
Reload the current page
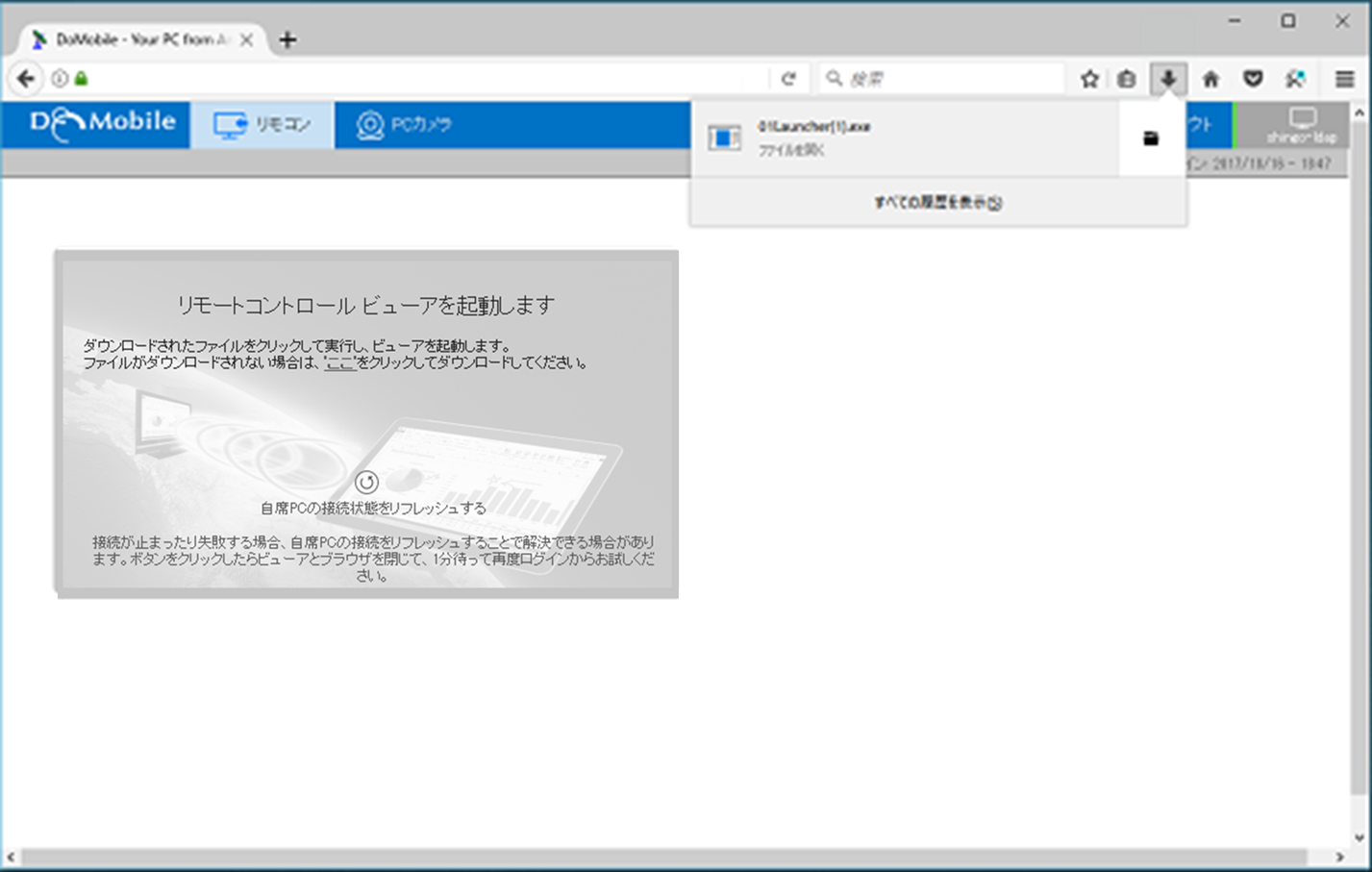[789, 78]
